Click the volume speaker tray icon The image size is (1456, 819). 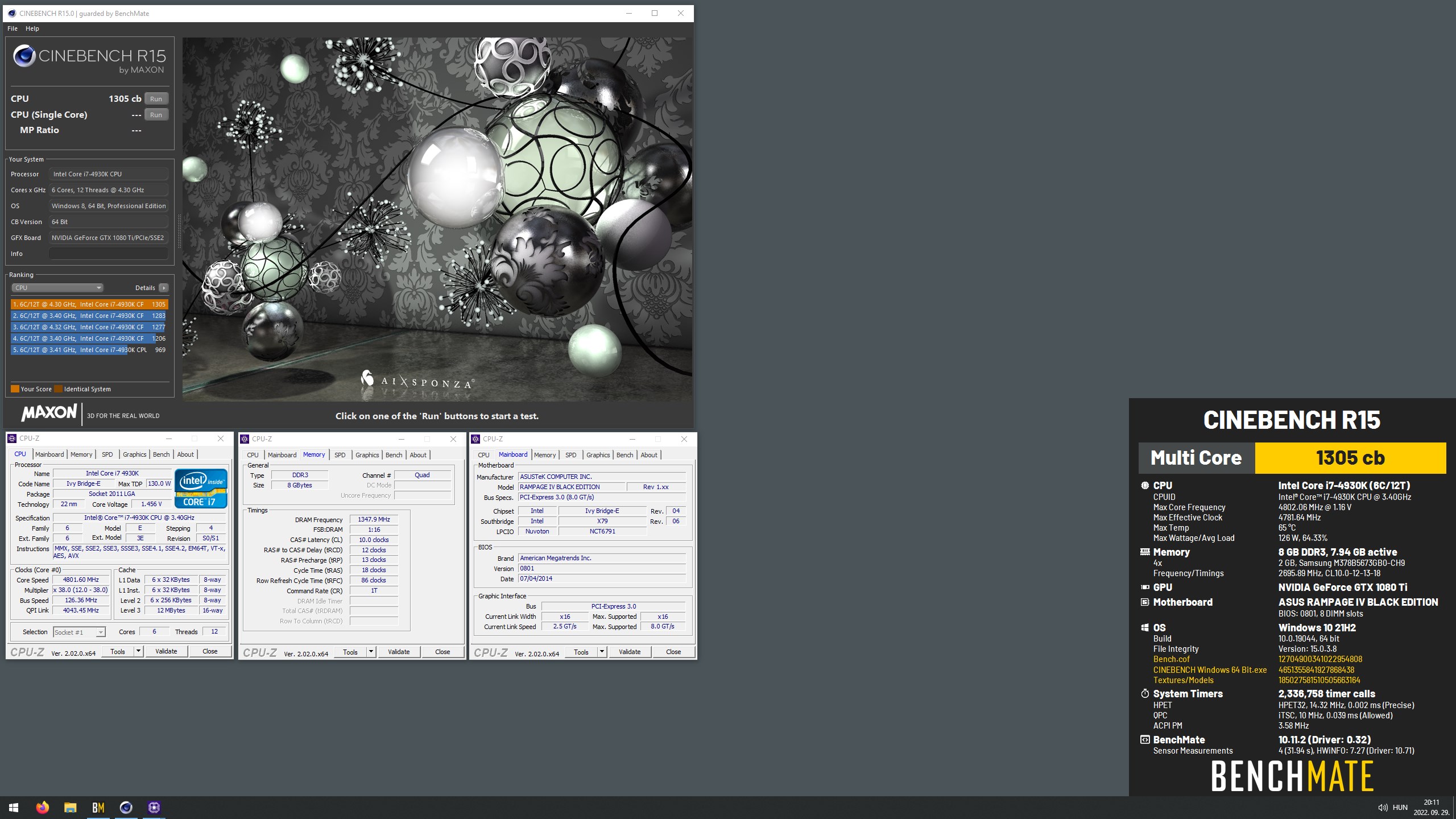(x=1382, y=808)
